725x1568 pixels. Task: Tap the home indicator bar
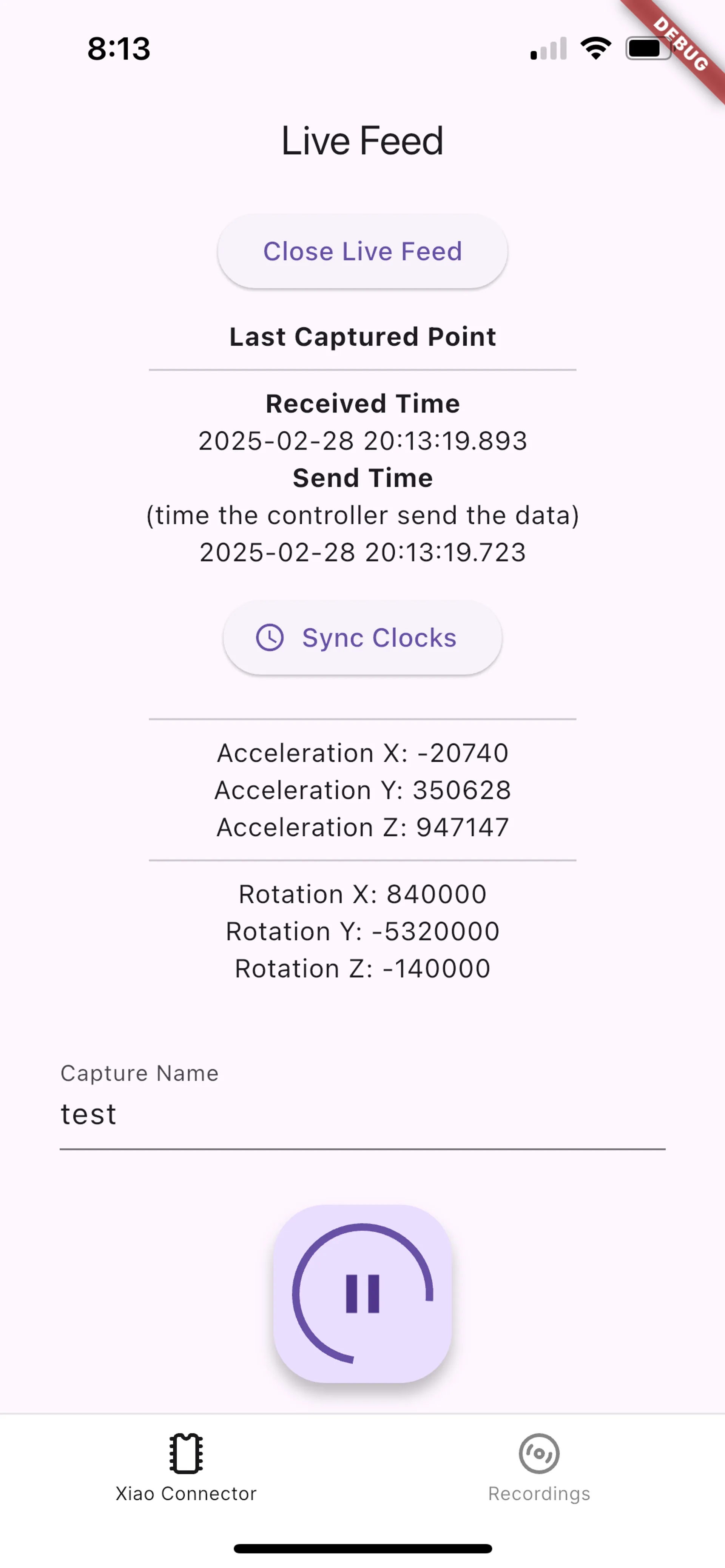(362, 1548)
